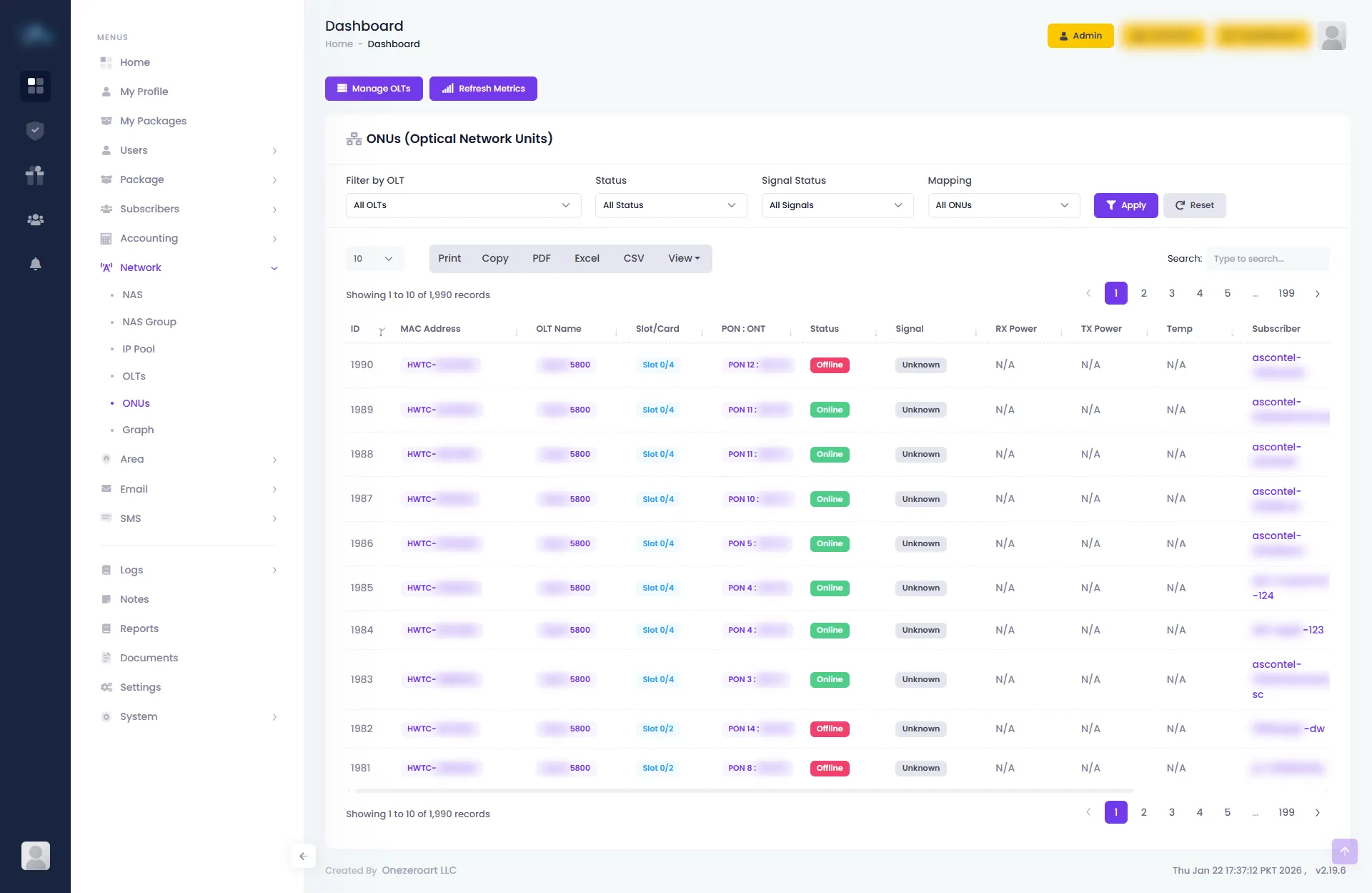Viewport: 1372px width, 893px height.
Task: Open the Signal Status dropdown
Action: pos(837,205)
